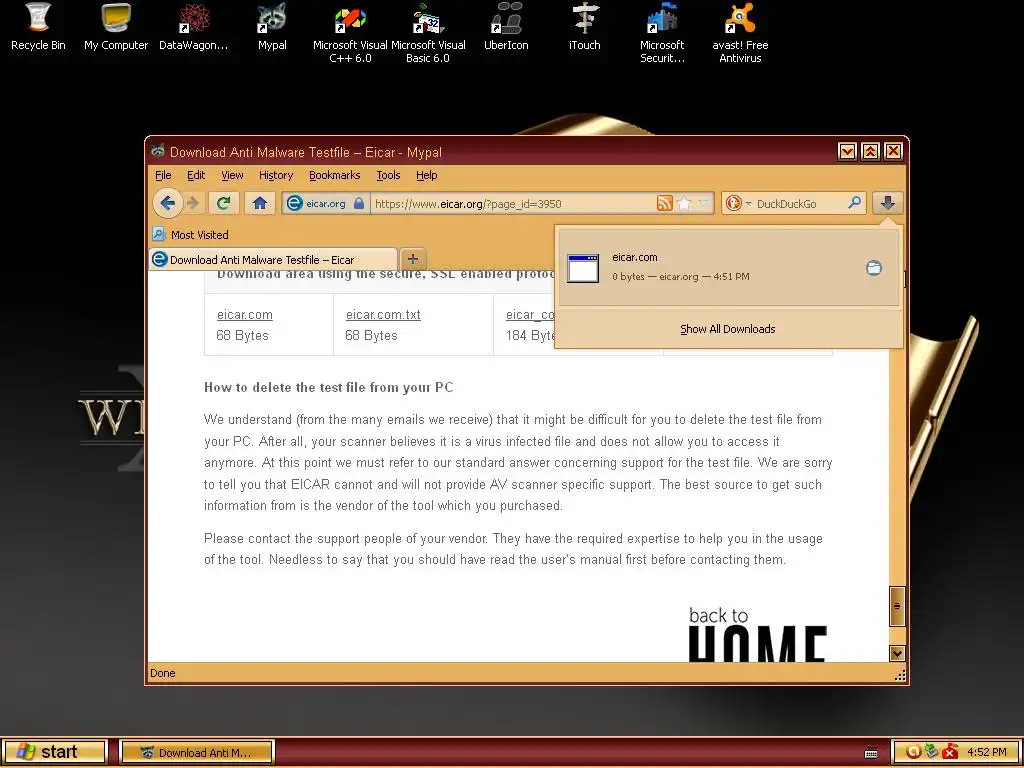Open the bookmarks dropdown arrow next to star
Viewport: 1024px width, 768px height.
(703, 203)
